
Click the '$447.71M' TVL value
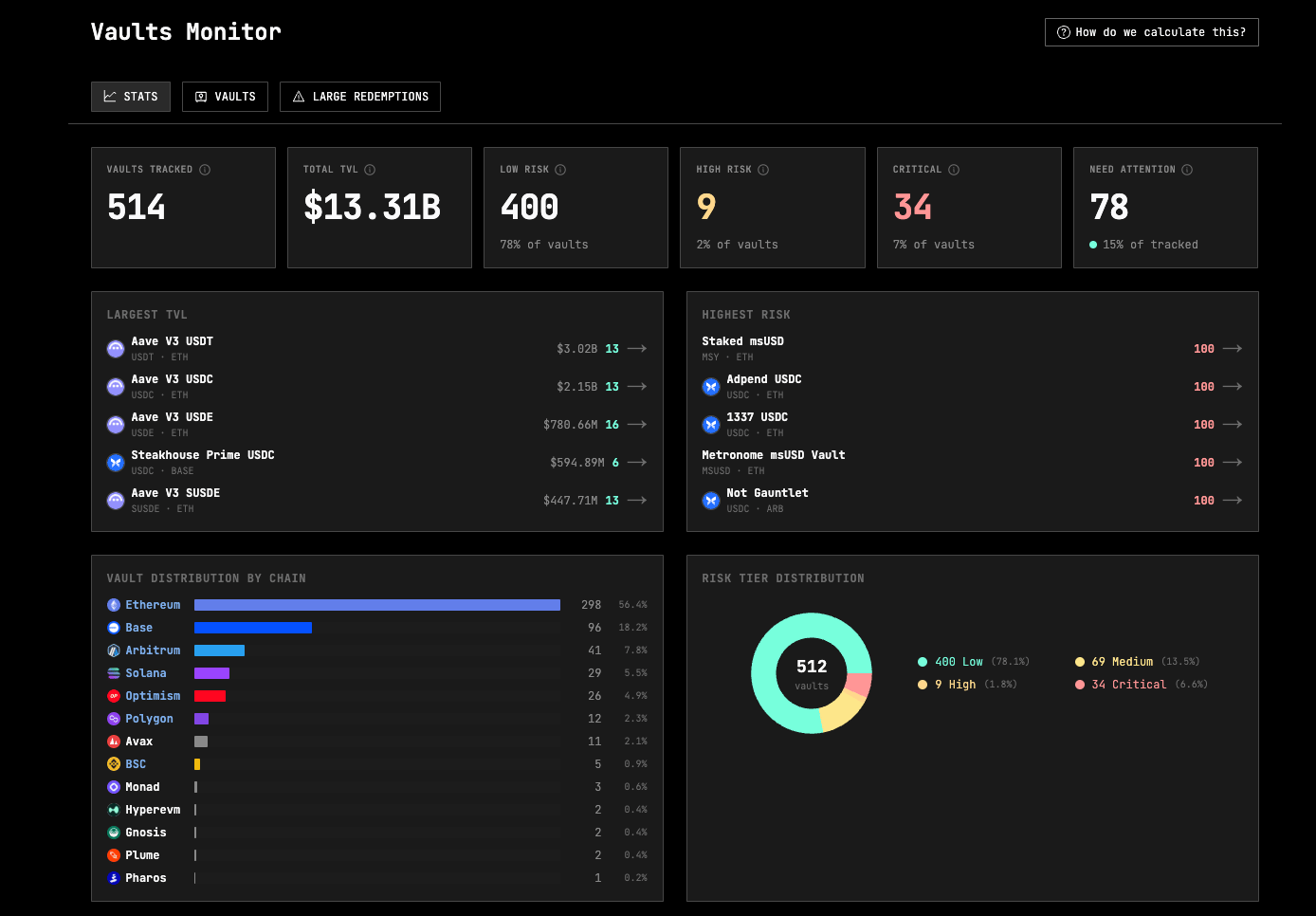click(x=571, y=501)
